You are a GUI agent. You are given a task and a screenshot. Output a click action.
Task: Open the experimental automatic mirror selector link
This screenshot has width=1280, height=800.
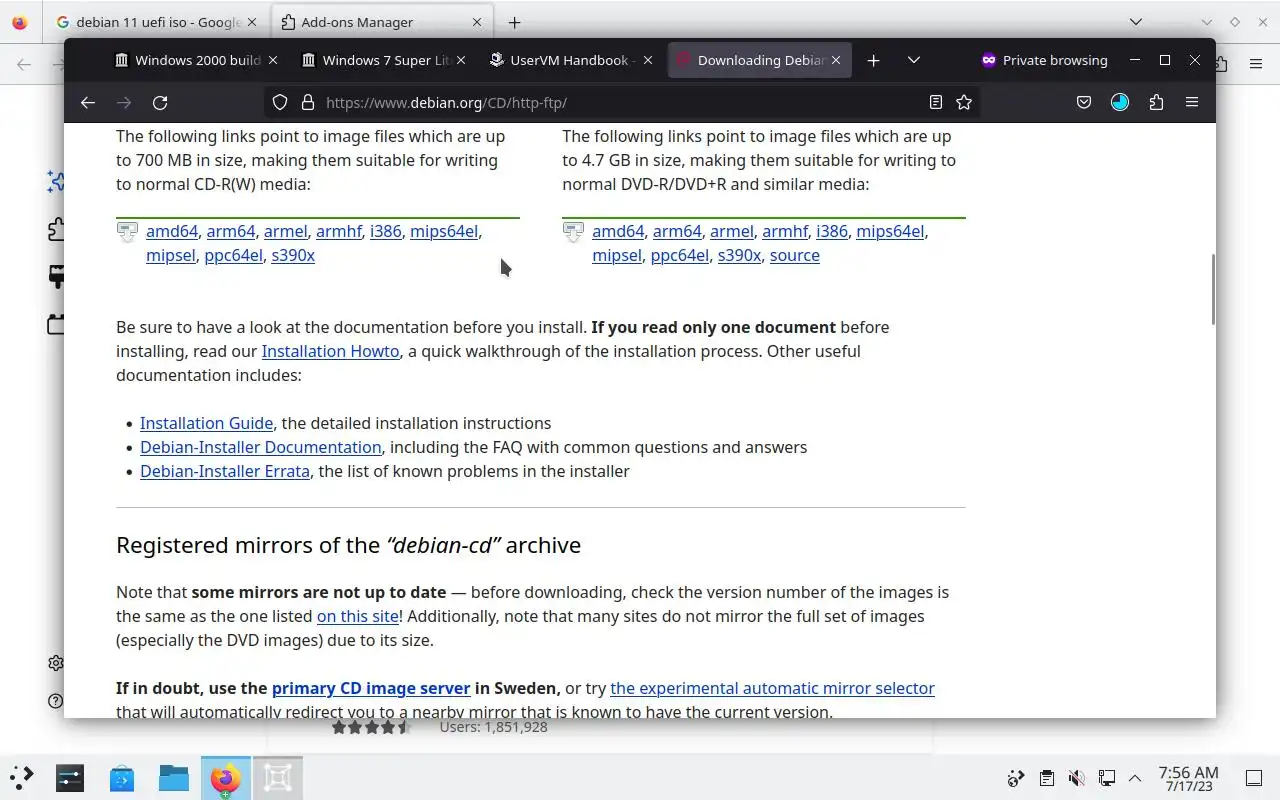pyautogui.click(x=772, y=688)
